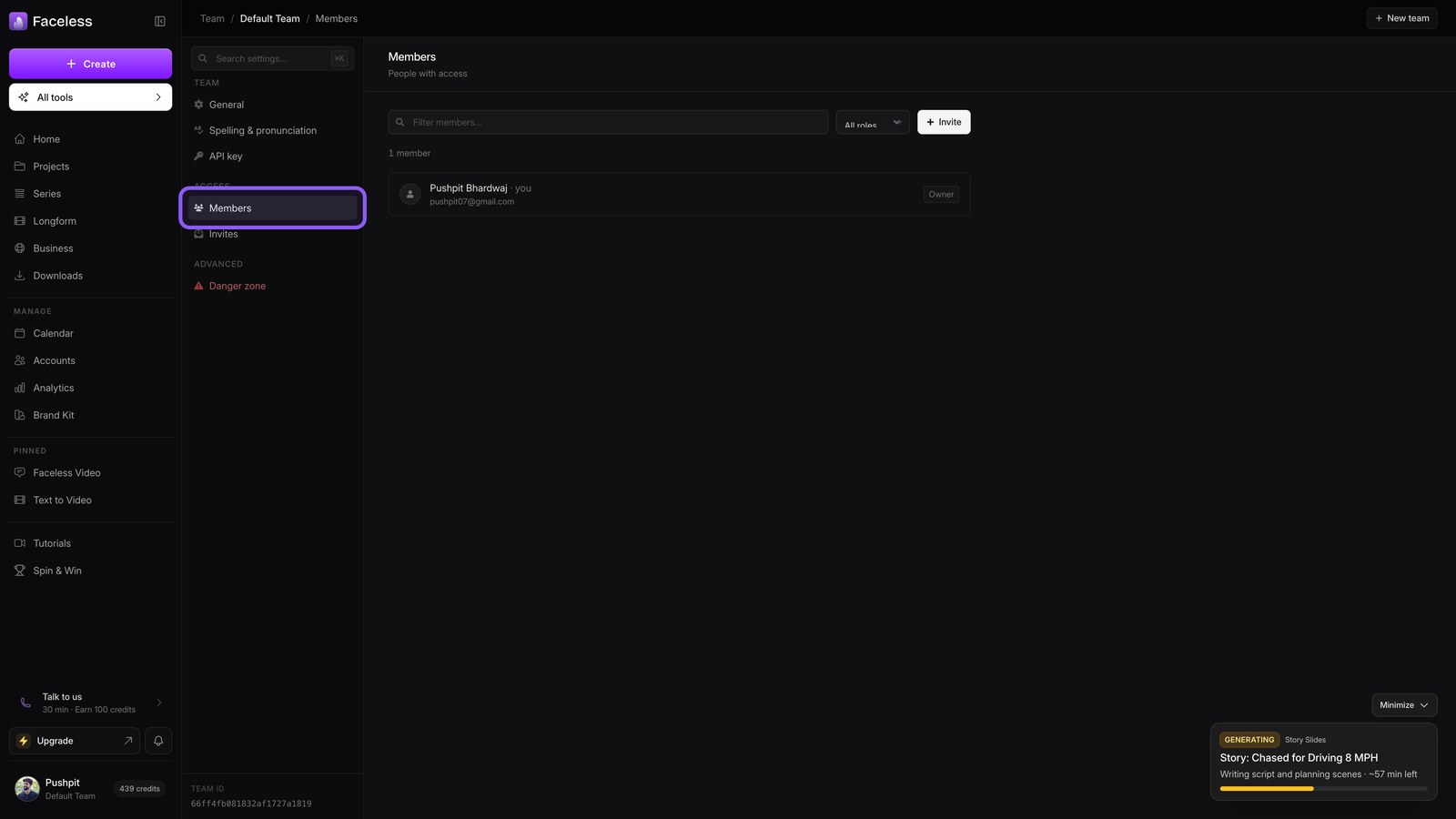Click the story generation progress bar
The height and width of the screenshot is (819, 1456).
coord(1324,789)
